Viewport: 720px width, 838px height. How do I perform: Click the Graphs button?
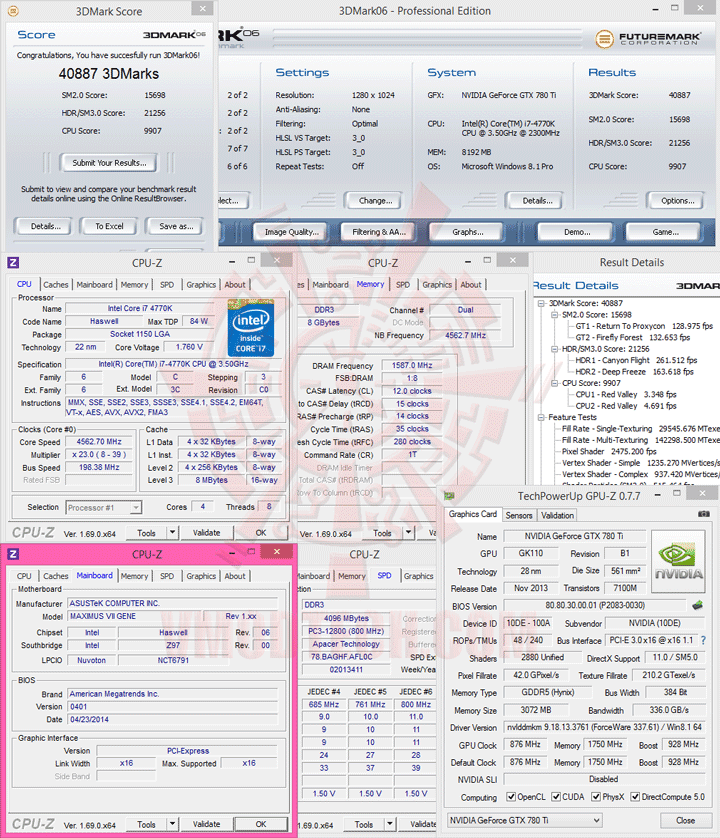click(x=467, y=231)
